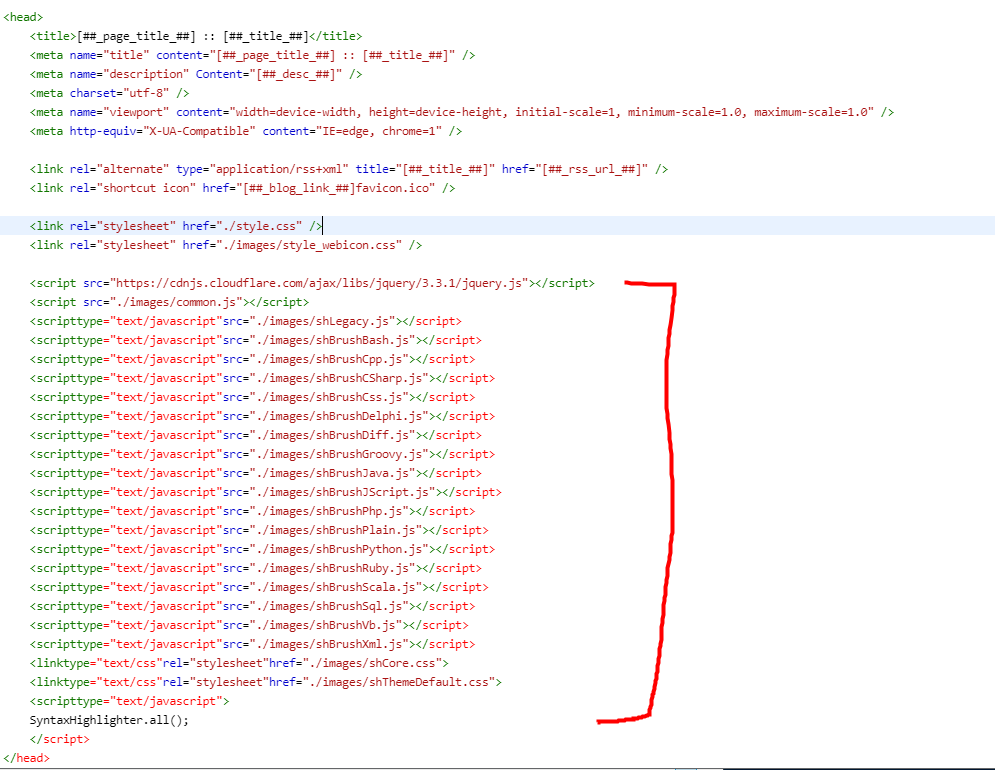
Task: Click the meta name="viewport" line
Action: point(461,112)
